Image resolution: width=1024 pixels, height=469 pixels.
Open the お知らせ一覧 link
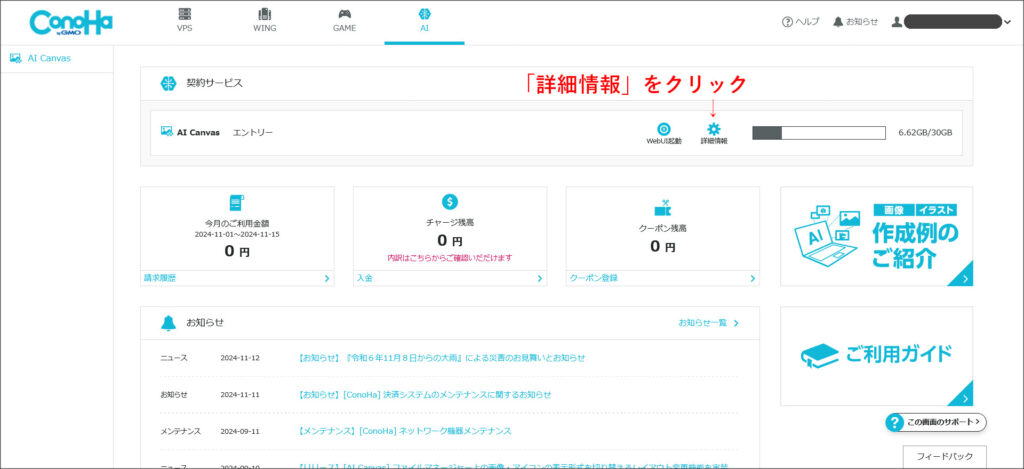[708, 323]
